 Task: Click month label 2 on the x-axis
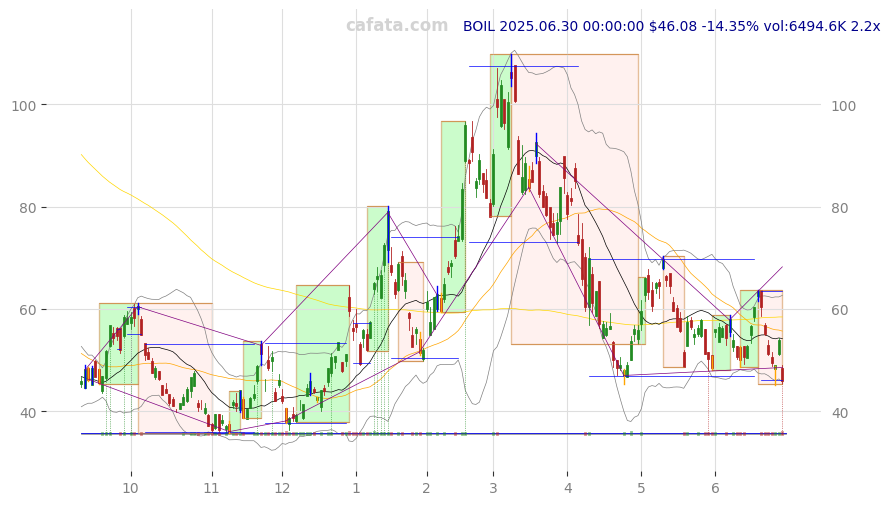coord(426,488)
